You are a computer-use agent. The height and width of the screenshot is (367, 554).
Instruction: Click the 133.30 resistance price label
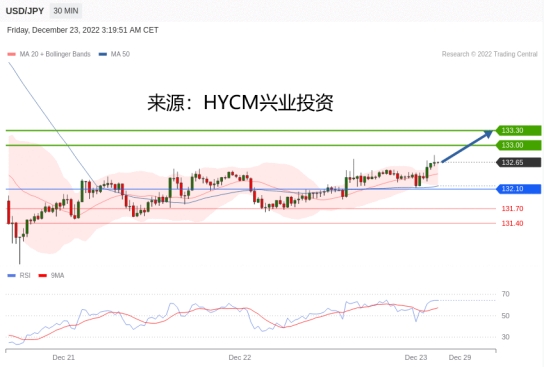519,130
